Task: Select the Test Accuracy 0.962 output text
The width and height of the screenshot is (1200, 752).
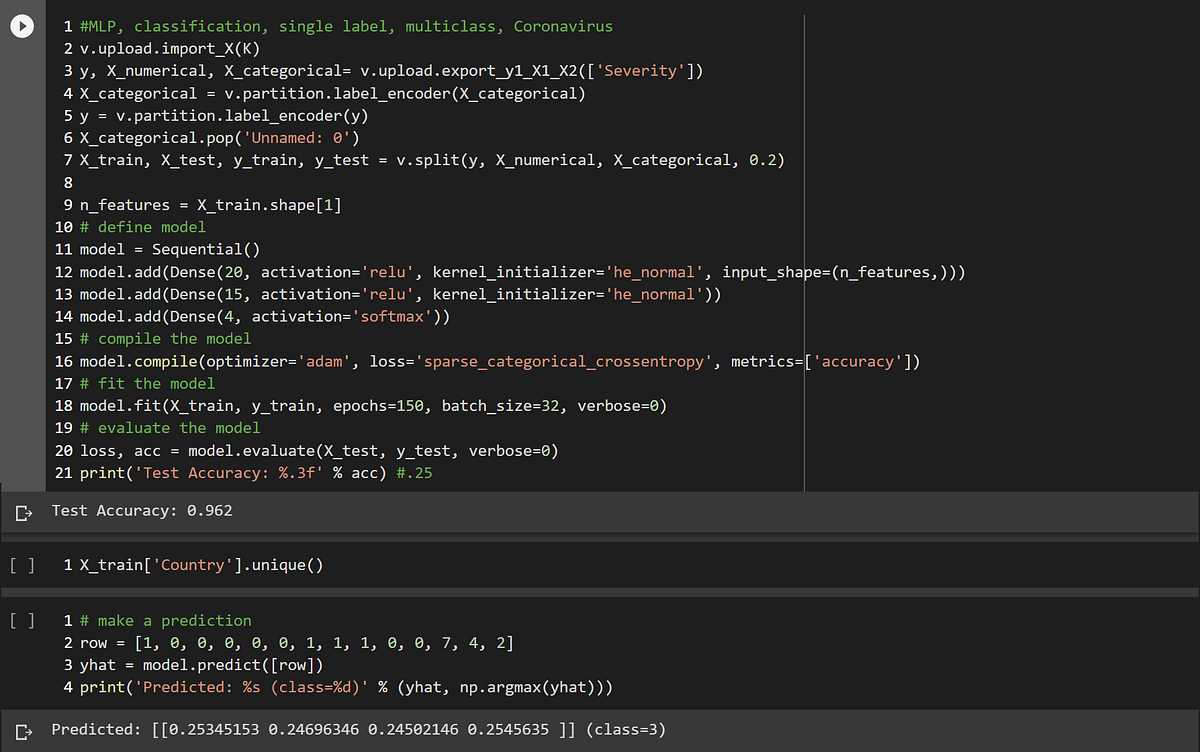Action: point(142,511)
